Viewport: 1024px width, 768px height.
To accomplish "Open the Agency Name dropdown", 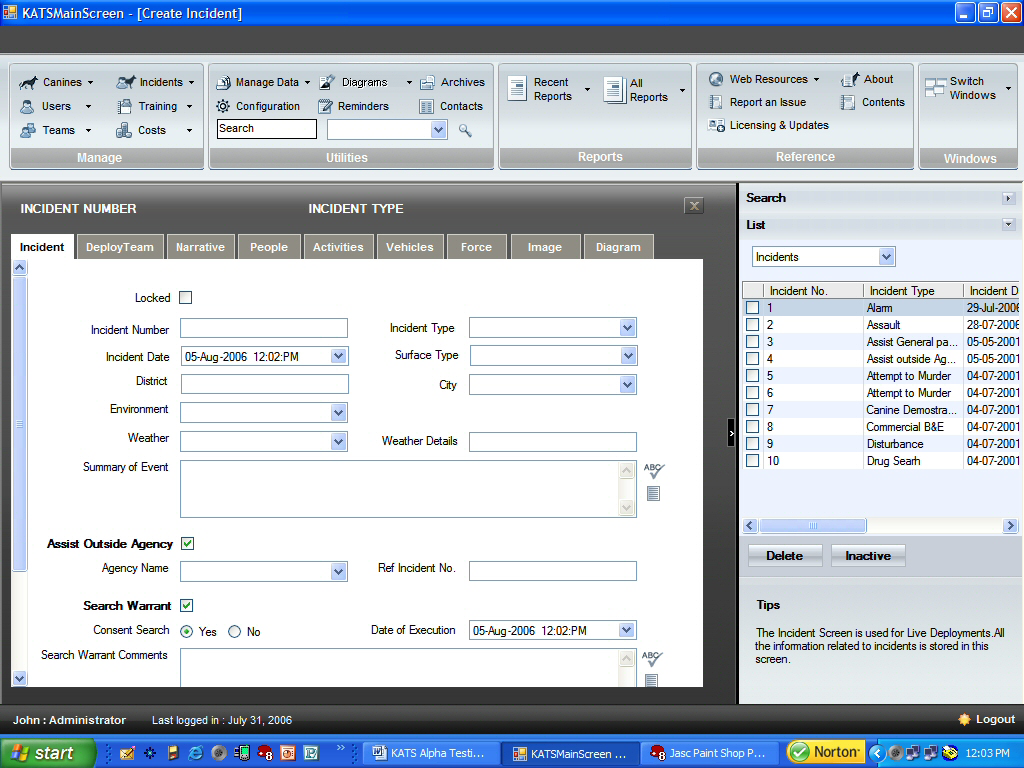I will coord(338,571).
